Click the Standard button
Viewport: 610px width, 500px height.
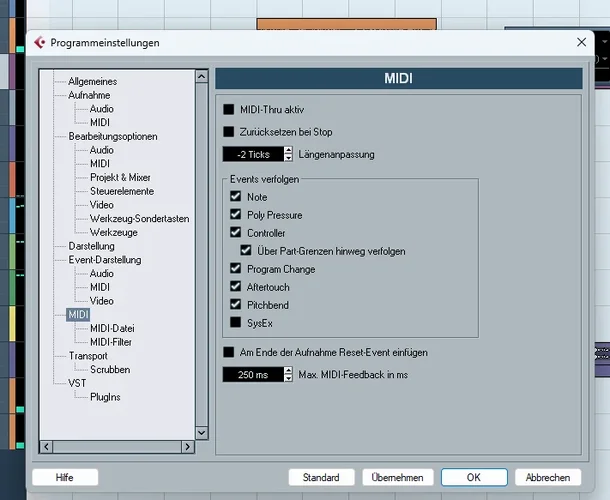coord(321,477)
